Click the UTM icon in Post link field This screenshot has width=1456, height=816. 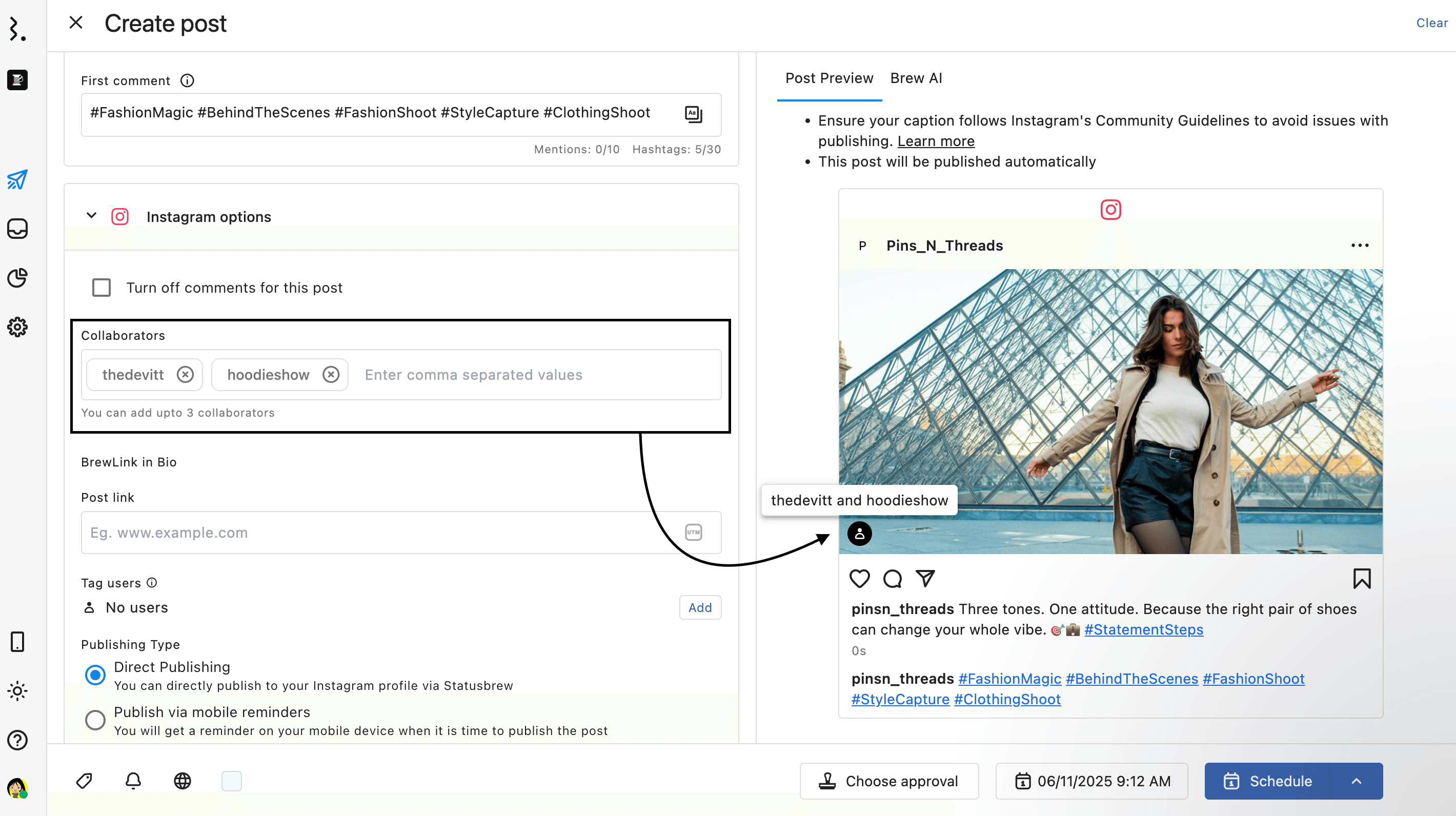(x=693, y=533)
